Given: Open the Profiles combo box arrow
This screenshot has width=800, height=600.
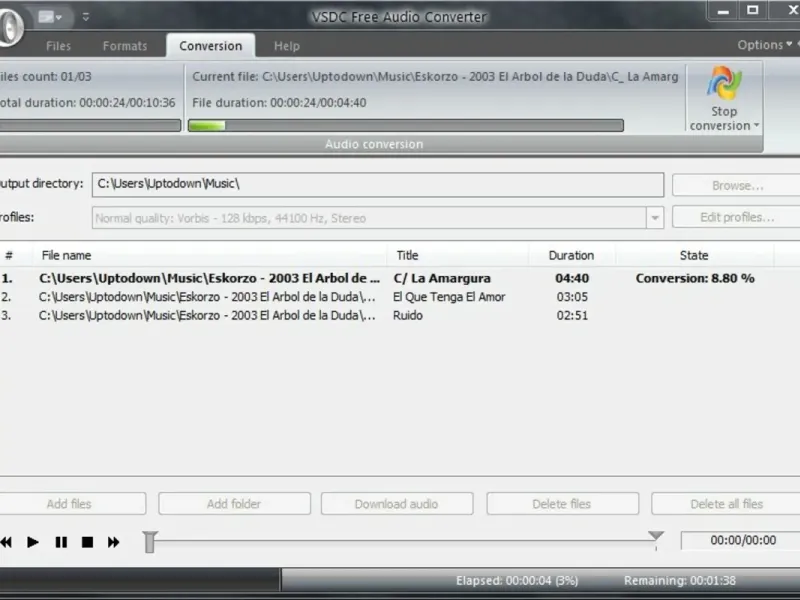Looking at the screenshot, I should pos(655,218).
